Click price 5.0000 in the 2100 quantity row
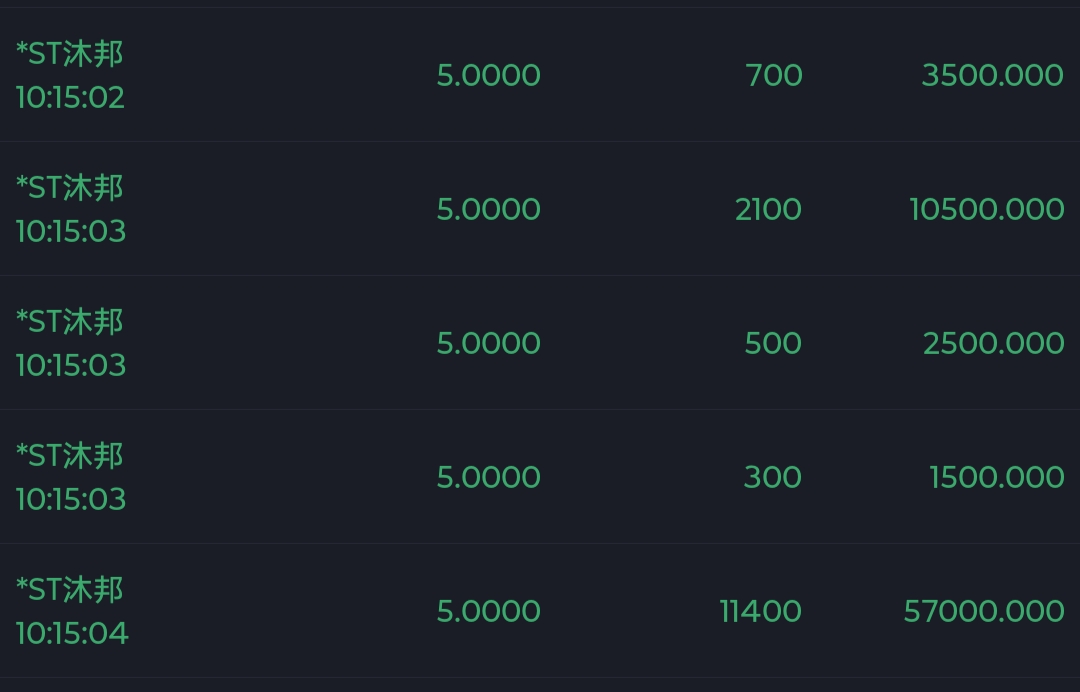 point(488,209)
